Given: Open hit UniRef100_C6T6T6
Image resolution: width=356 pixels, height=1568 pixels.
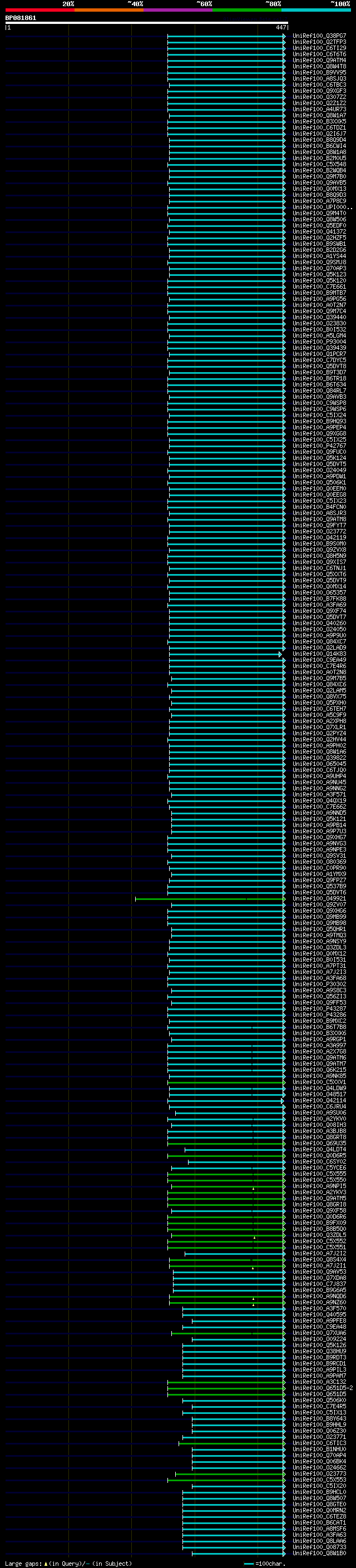Looking at the screenshot, I should pyautogui.click(x=319, y=54).
